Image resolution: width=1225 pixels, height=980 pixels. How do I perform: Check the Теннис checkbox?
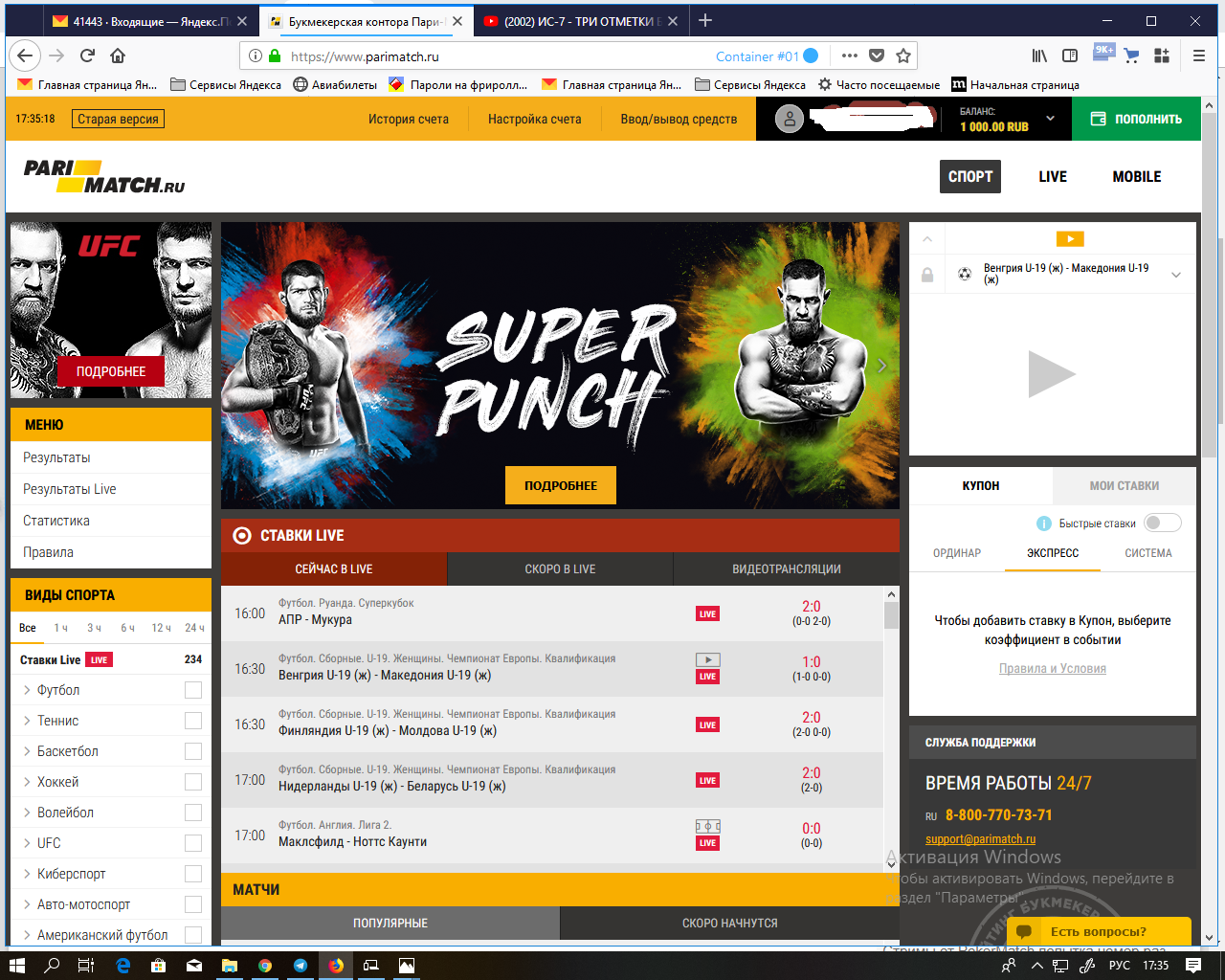[x=193, y=721]
